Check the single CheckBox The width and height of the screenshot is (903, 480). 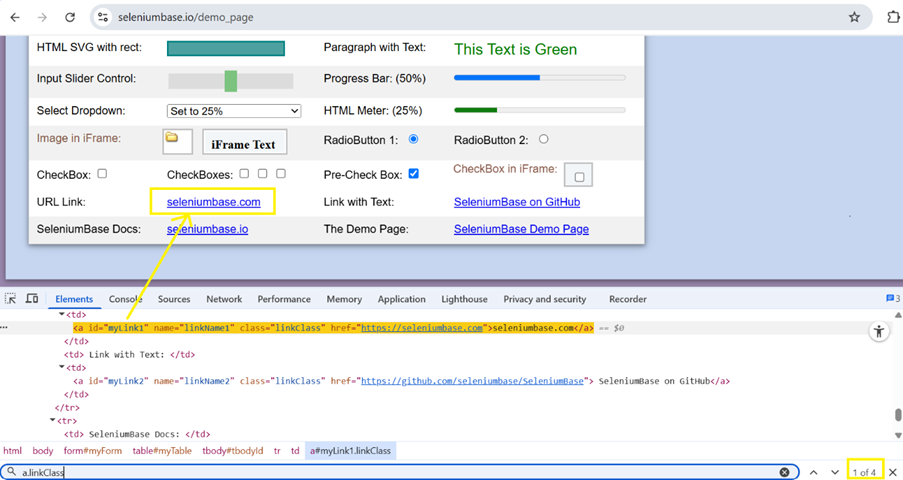[102, 173]
